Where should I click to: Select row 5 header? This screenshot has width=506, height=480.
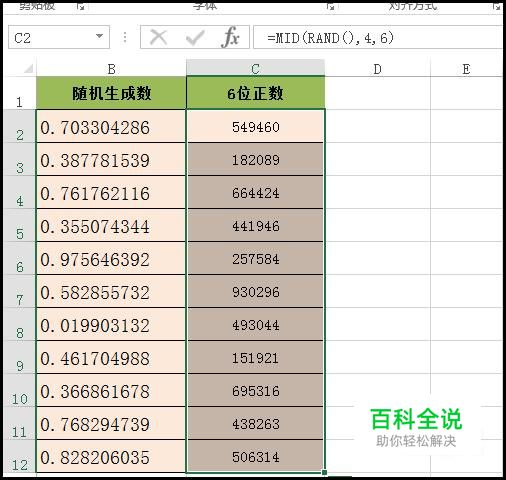click(19, 225)
